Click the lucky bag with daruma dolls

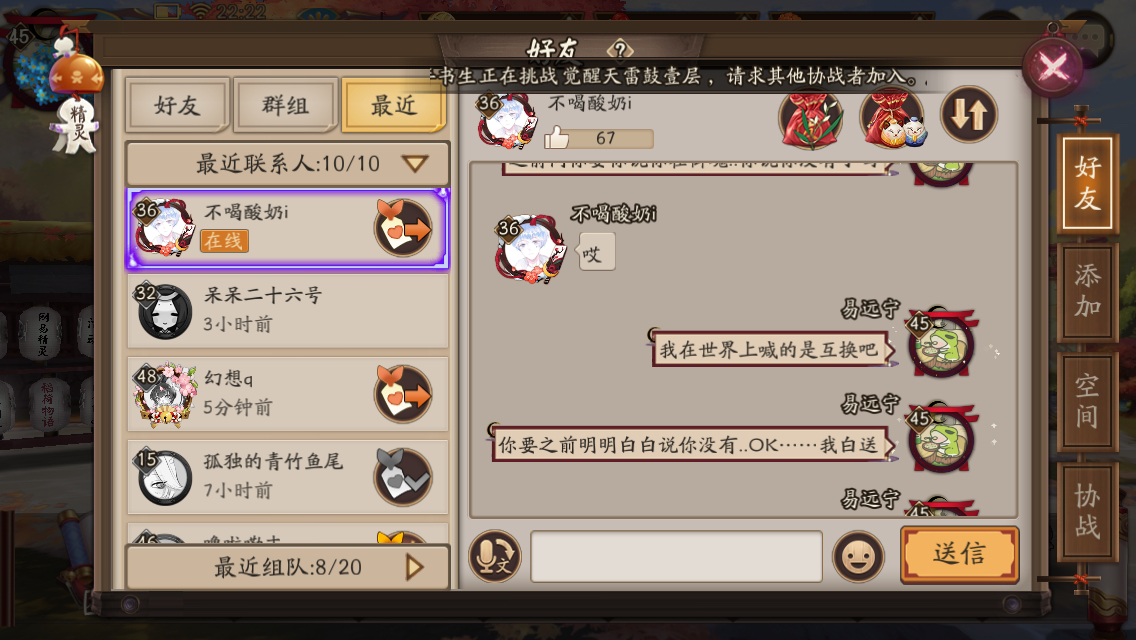(893, 118)
